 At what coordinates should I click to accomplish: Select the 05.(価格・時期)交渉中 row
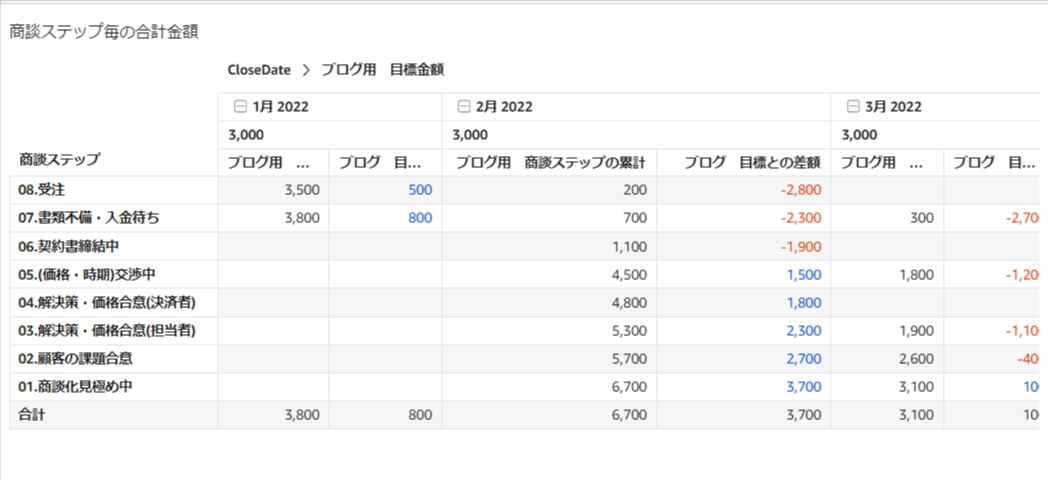click(x=82, y=274)
